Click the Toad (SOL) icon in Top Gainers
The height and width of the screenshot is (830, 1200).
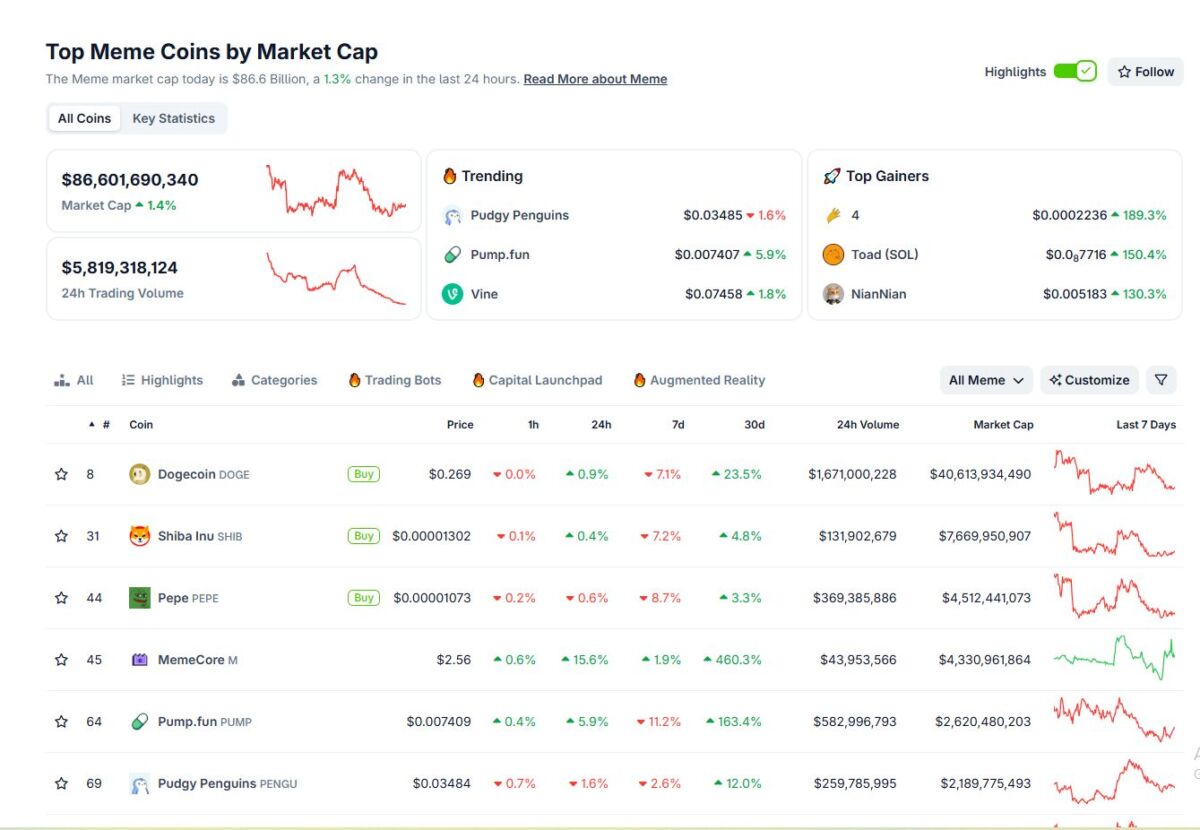pyautogui.click(x=833, y=255)
